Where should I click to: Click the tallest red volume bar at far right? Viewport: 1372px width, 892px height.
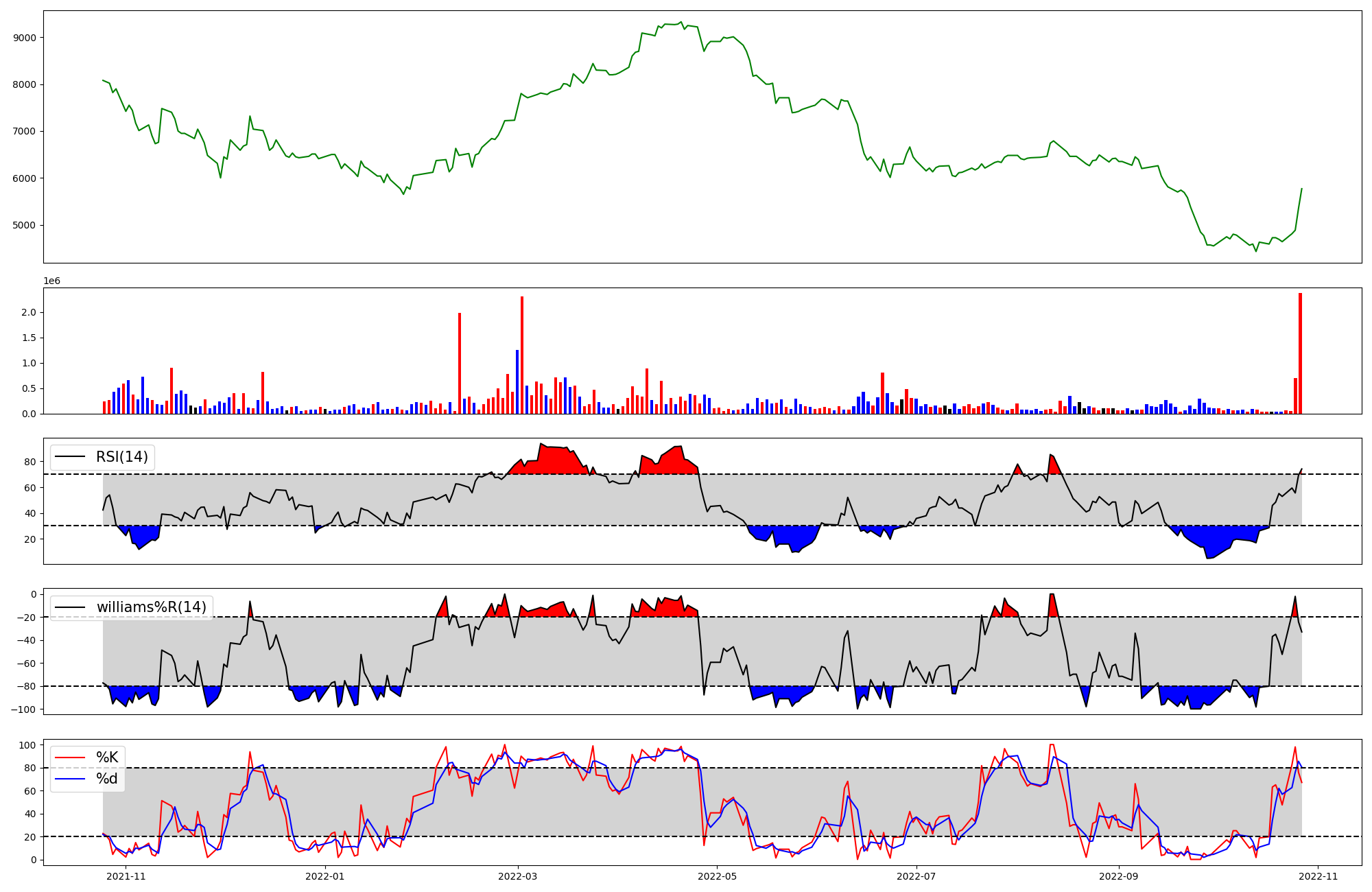(1300, 353)
